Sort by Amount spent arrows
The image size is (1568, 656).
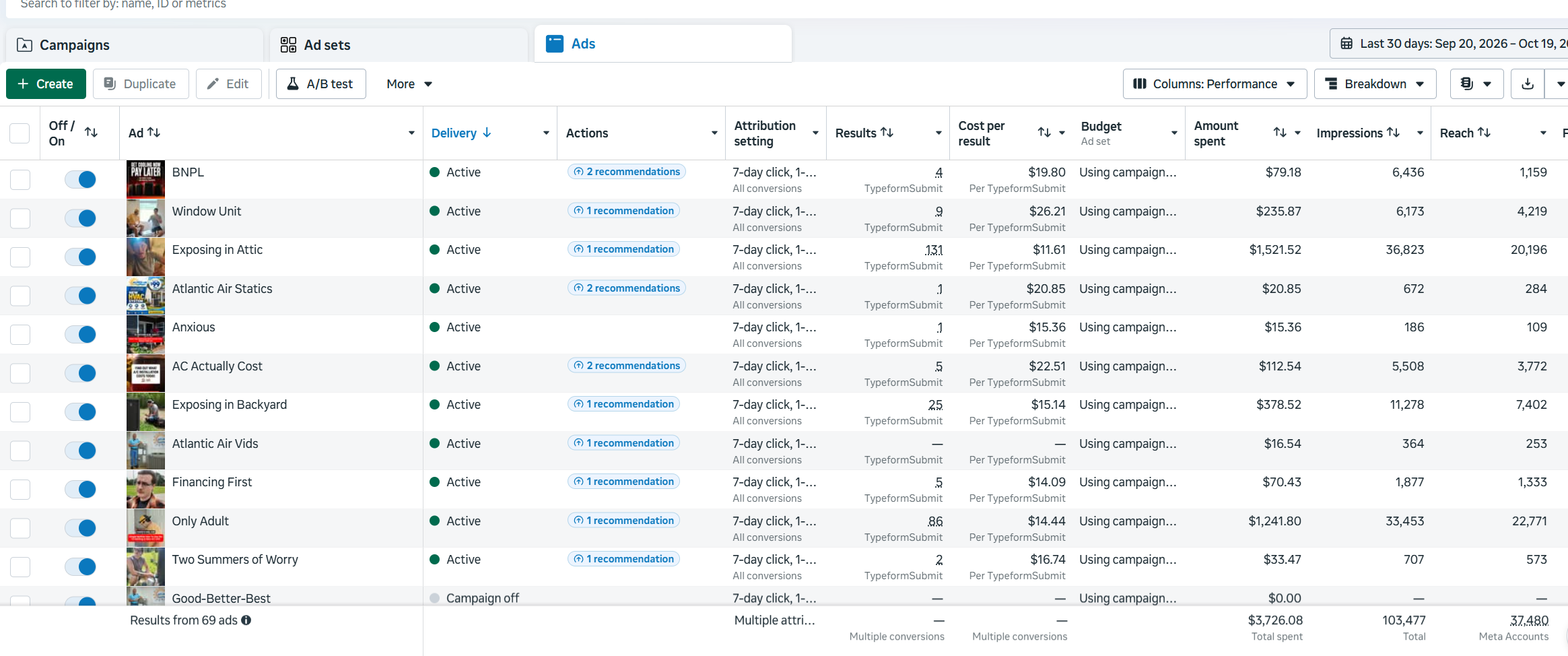pyautogui.click(x=1280, y=133)
